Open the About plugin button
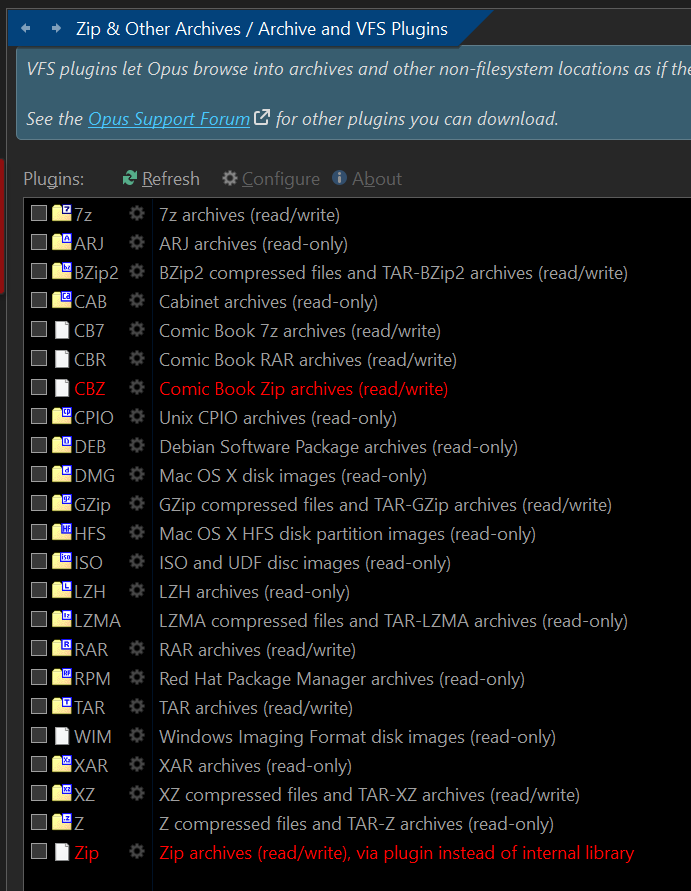Screen dimensions: 691x891 tap(367, 179)
